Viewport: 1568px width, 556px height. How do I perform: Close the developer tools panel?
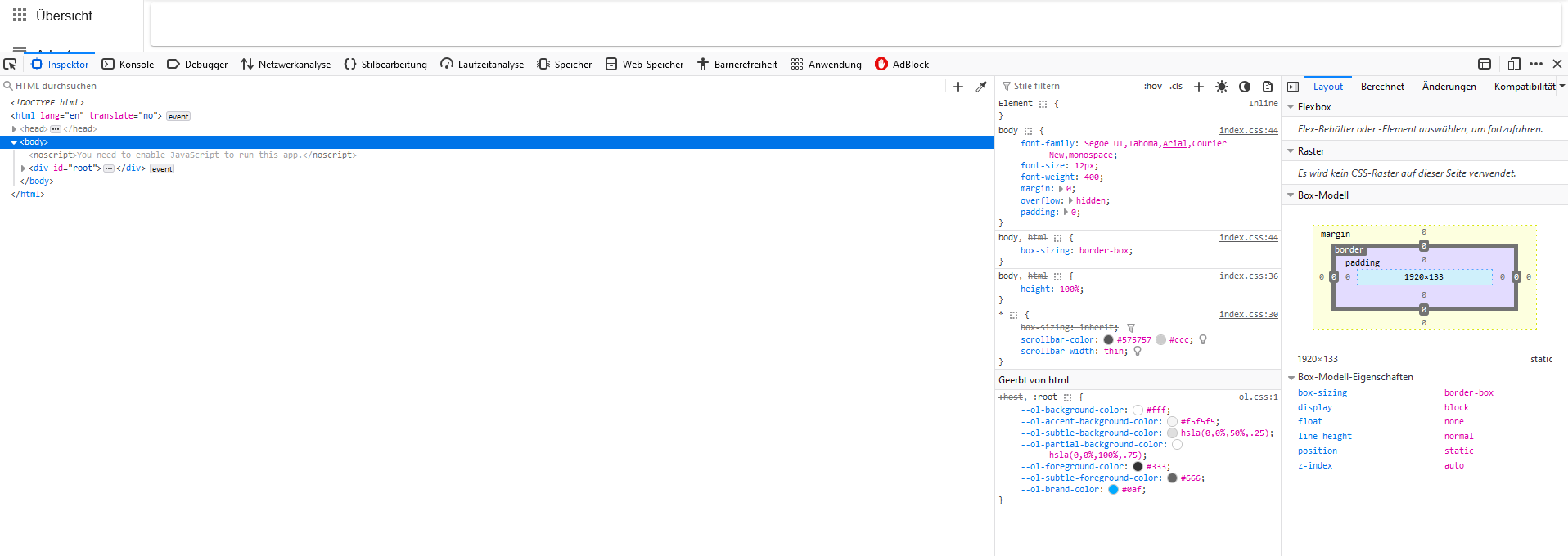(x=1557, y=64)
